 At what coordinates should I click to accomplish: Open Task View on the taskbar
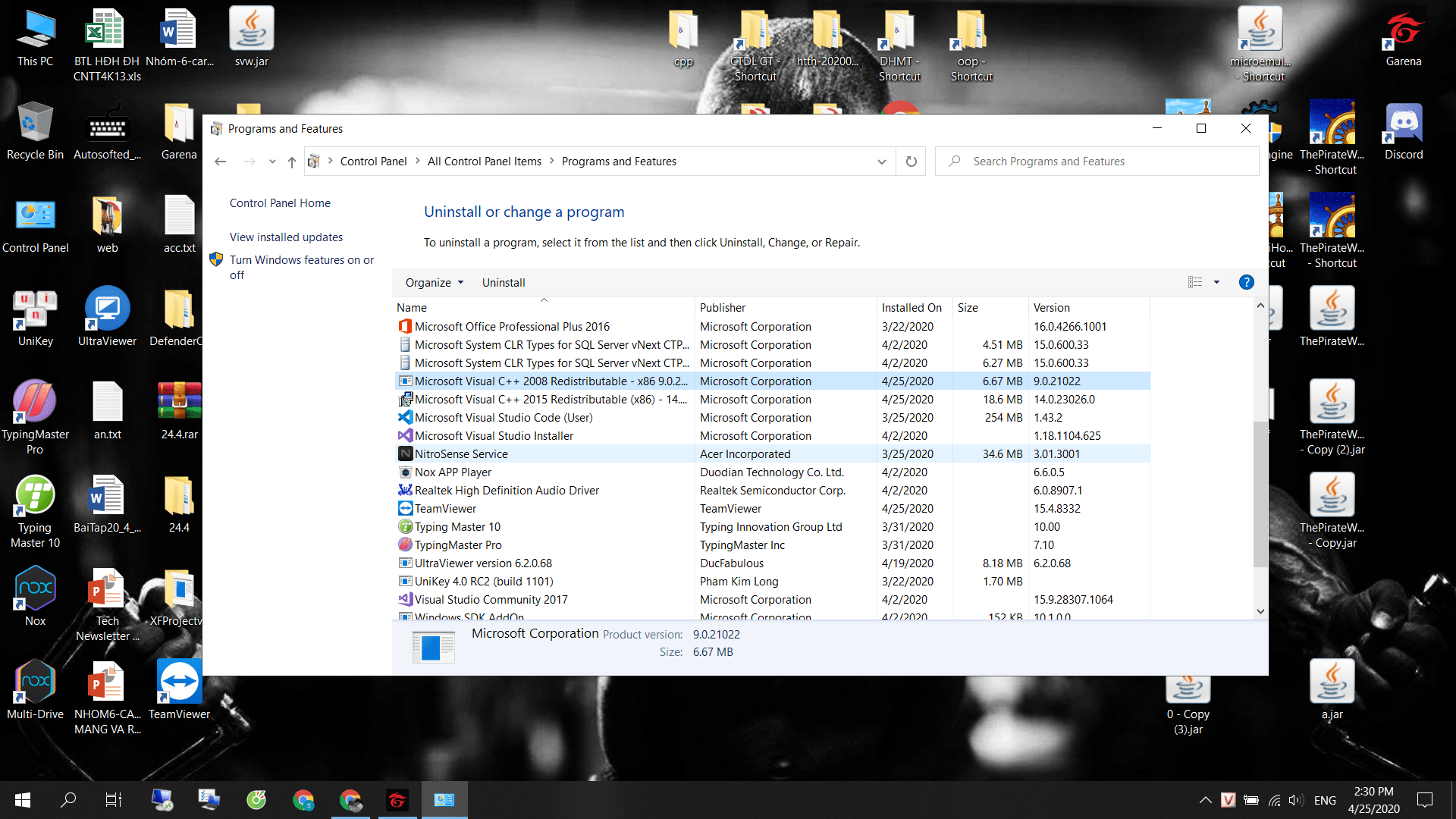(x=113, y=799)
